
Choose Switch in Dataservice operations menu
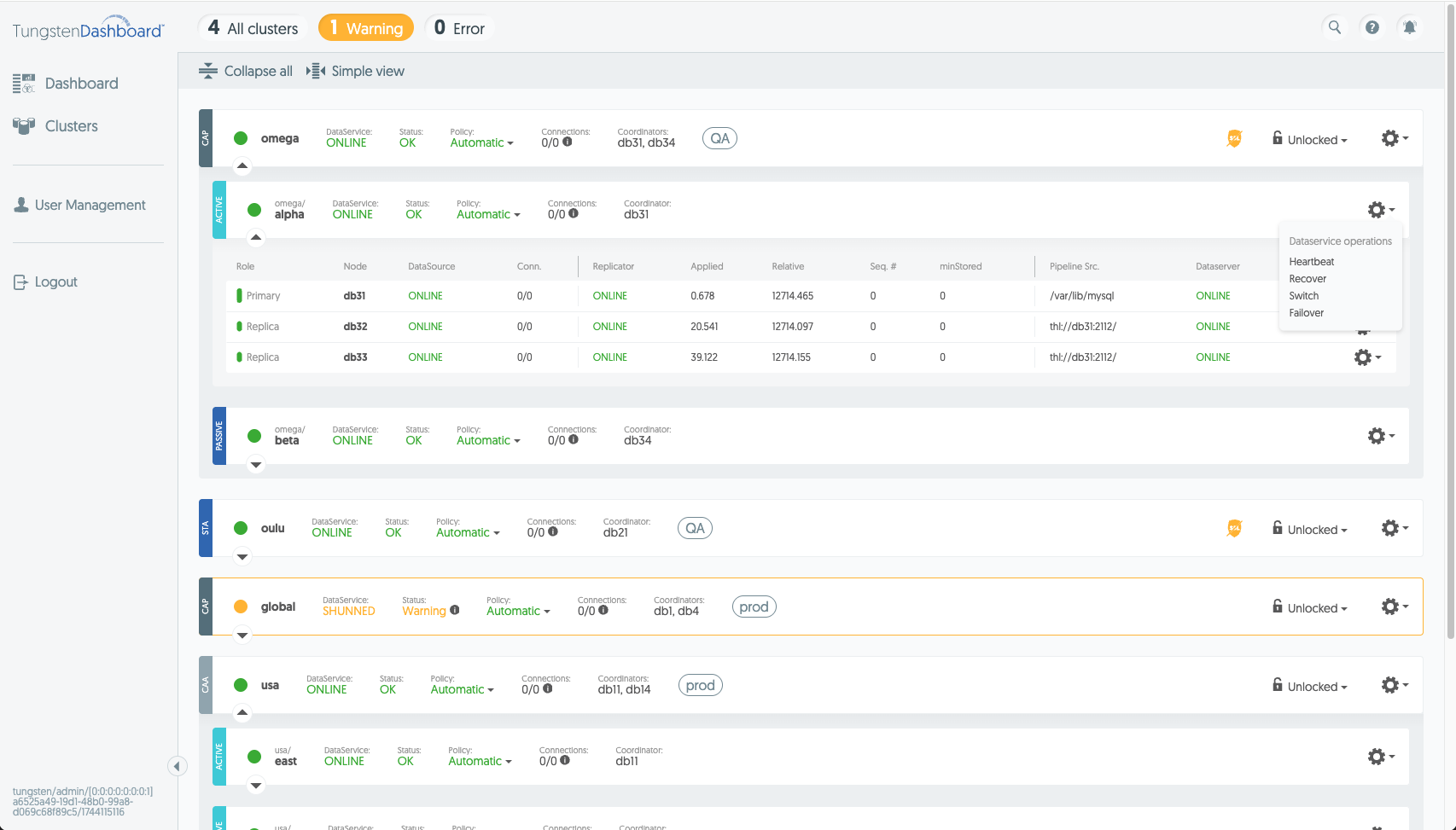(1303, 296)
